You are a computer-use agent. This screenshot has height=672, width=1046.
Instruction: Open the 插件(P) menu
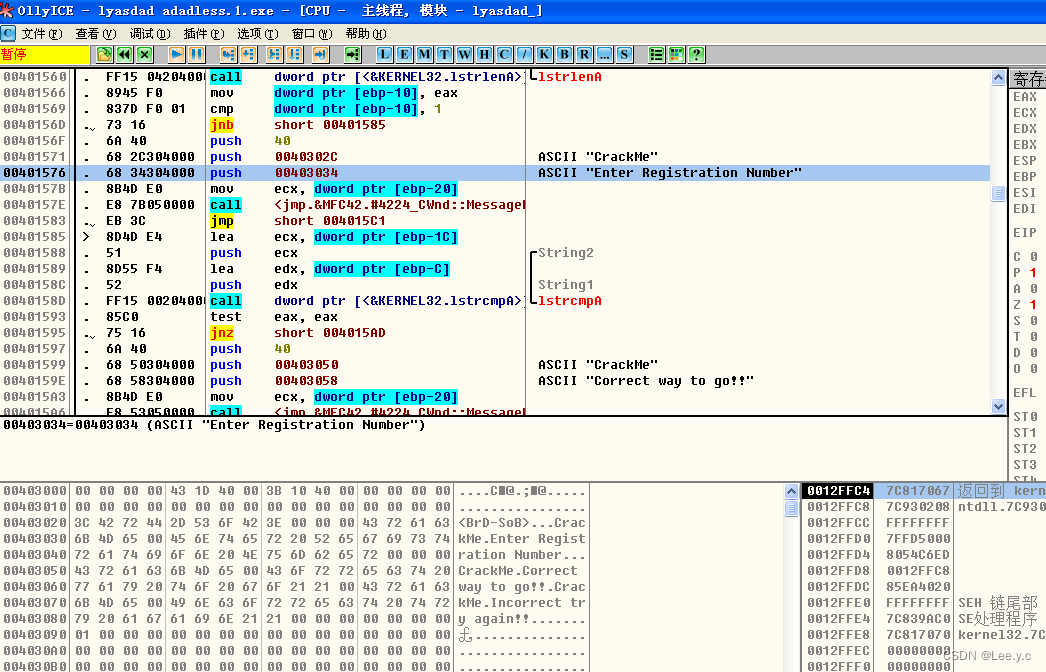pyautogui.click(x=203, y=33)
